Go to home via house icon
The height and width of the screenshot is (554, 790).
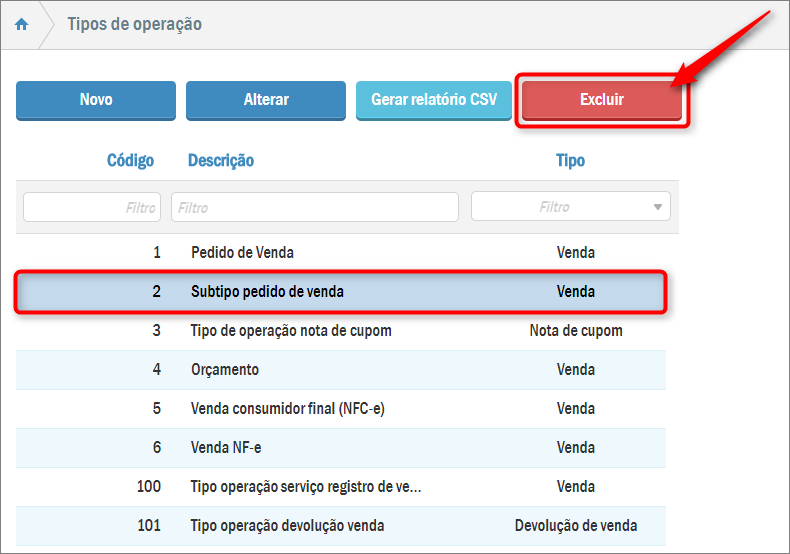21,24
